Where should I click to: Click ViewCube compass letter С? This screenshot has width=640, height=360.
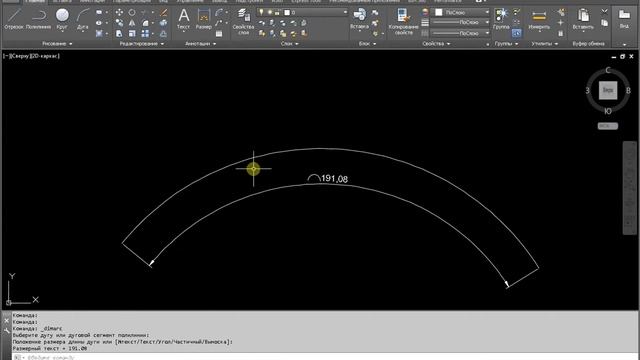(608, 70)
